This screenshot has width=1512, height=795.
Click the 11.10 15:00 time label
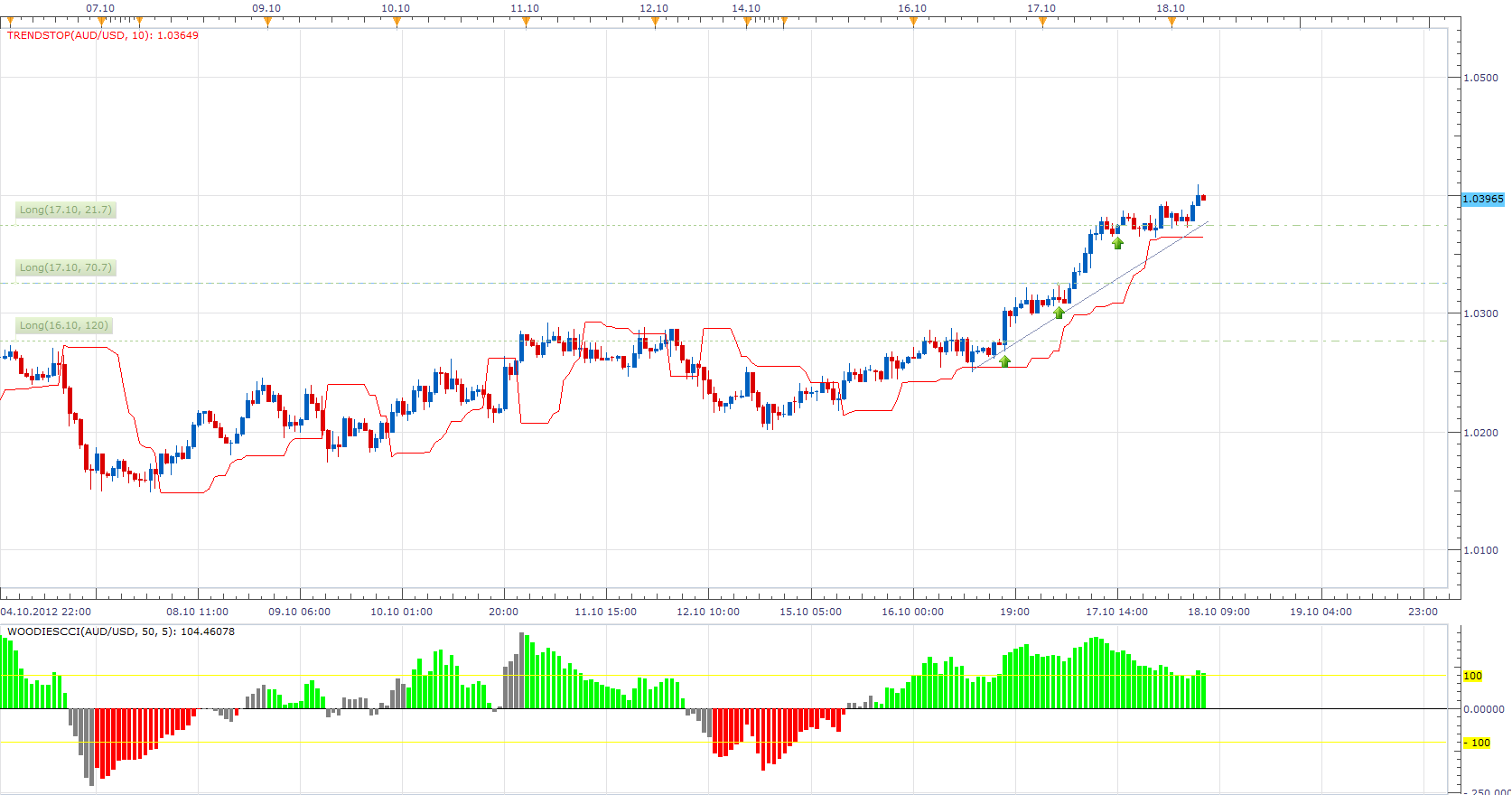point(605,612)
